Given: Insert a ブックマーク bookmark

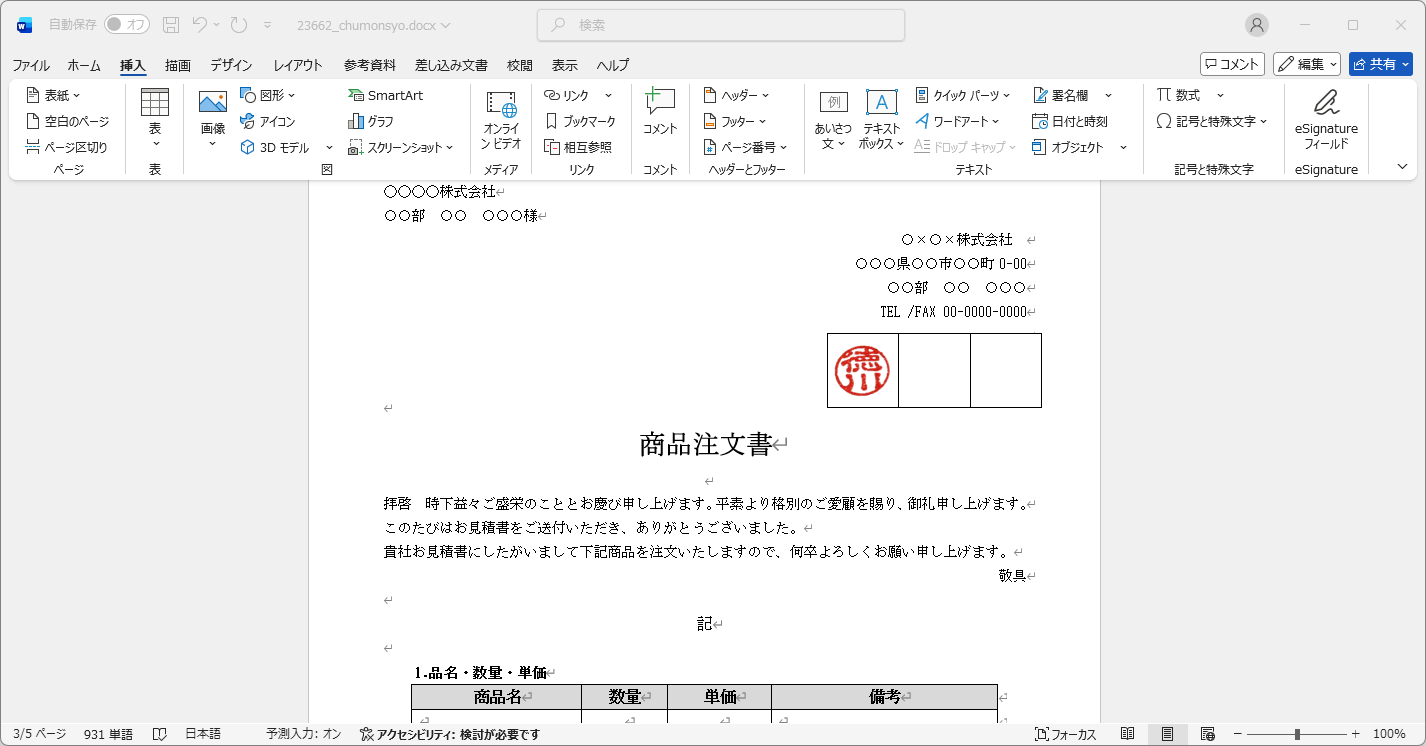Looking at the screenshot, I should tap(580, 121).
